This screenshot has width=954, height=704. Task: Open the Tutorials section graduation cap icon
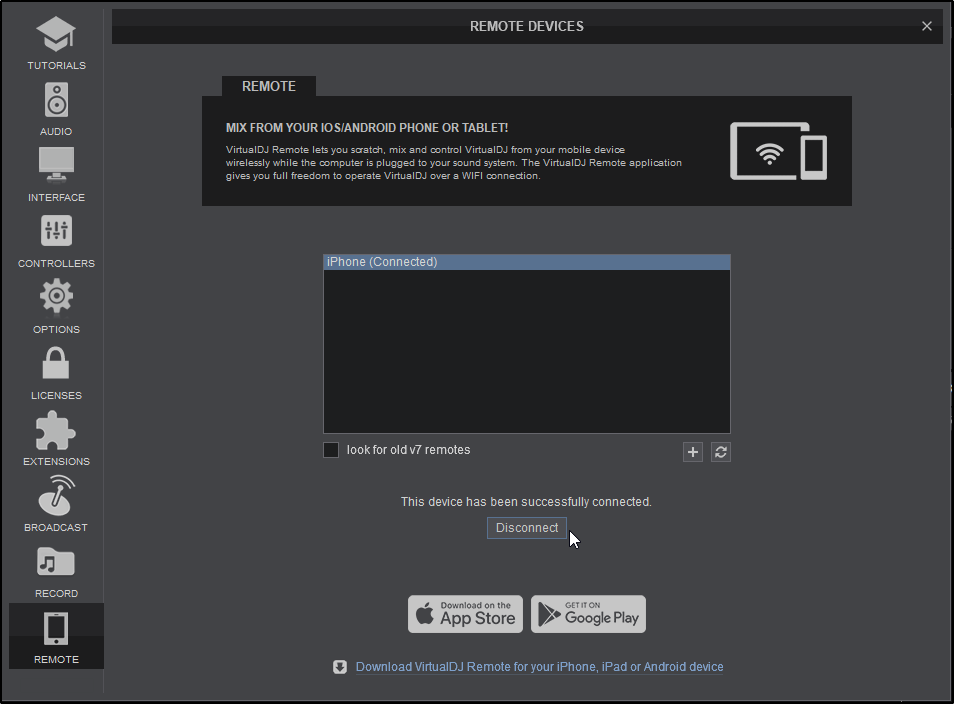point(56,34)
